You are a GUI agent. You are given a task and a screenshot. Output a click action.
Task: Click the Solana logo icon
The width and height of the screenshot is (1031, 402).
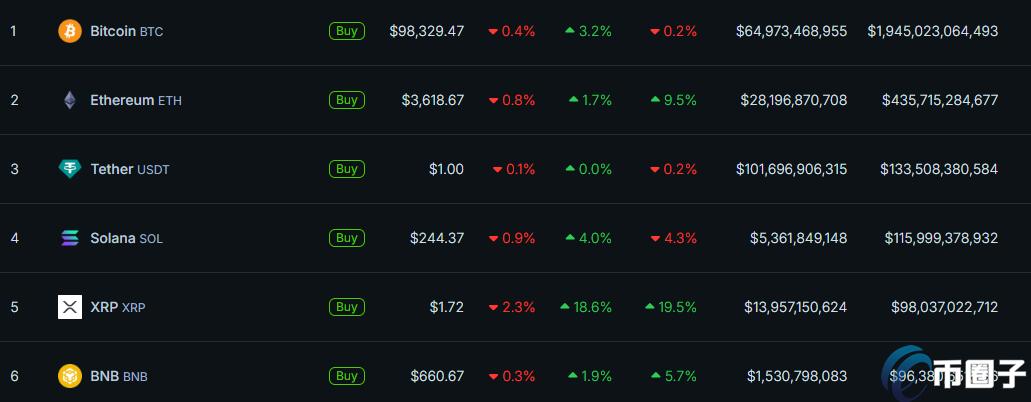70,238
